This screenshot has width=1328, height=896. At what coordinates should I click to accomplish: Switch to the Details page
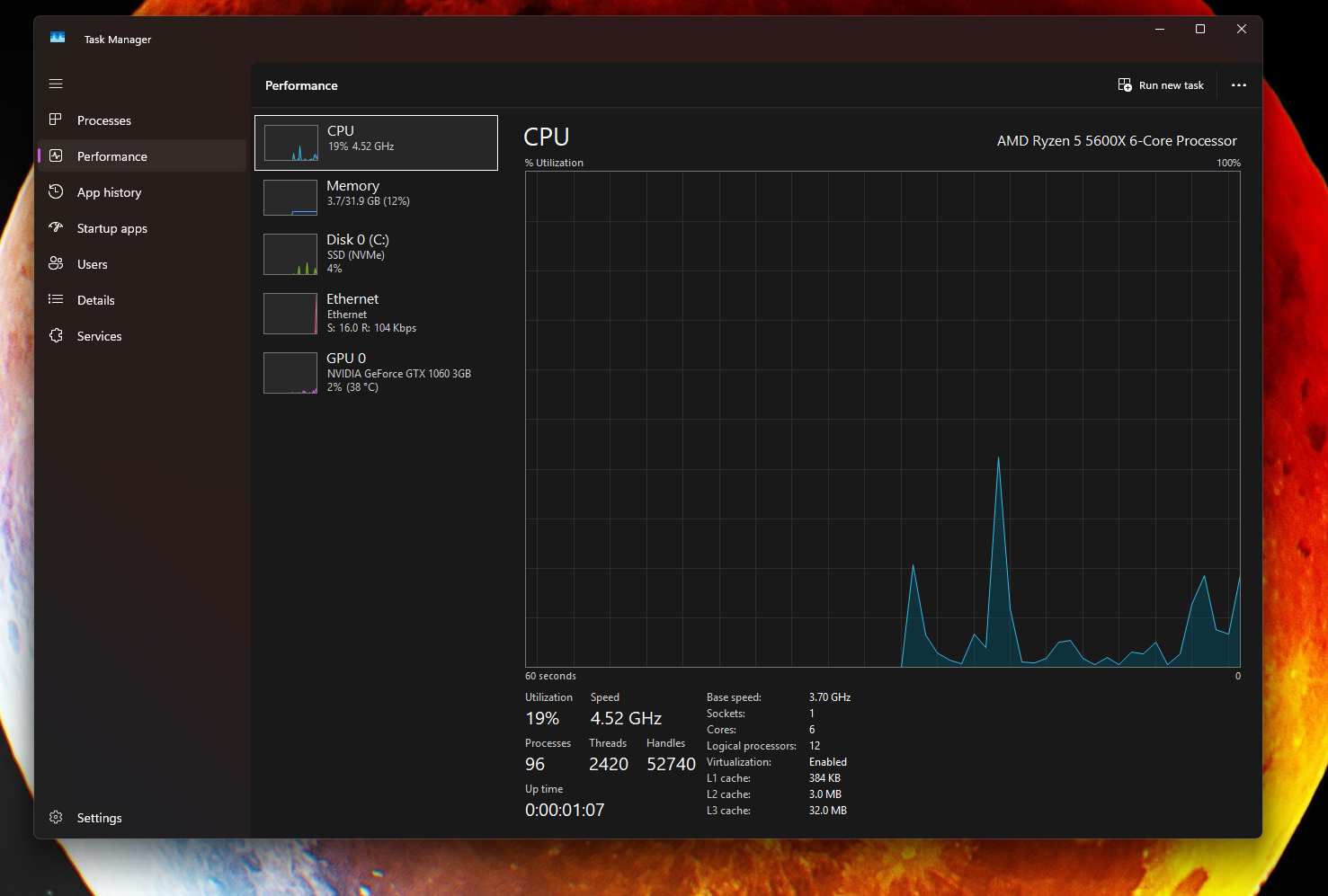(x=95, y=300)
